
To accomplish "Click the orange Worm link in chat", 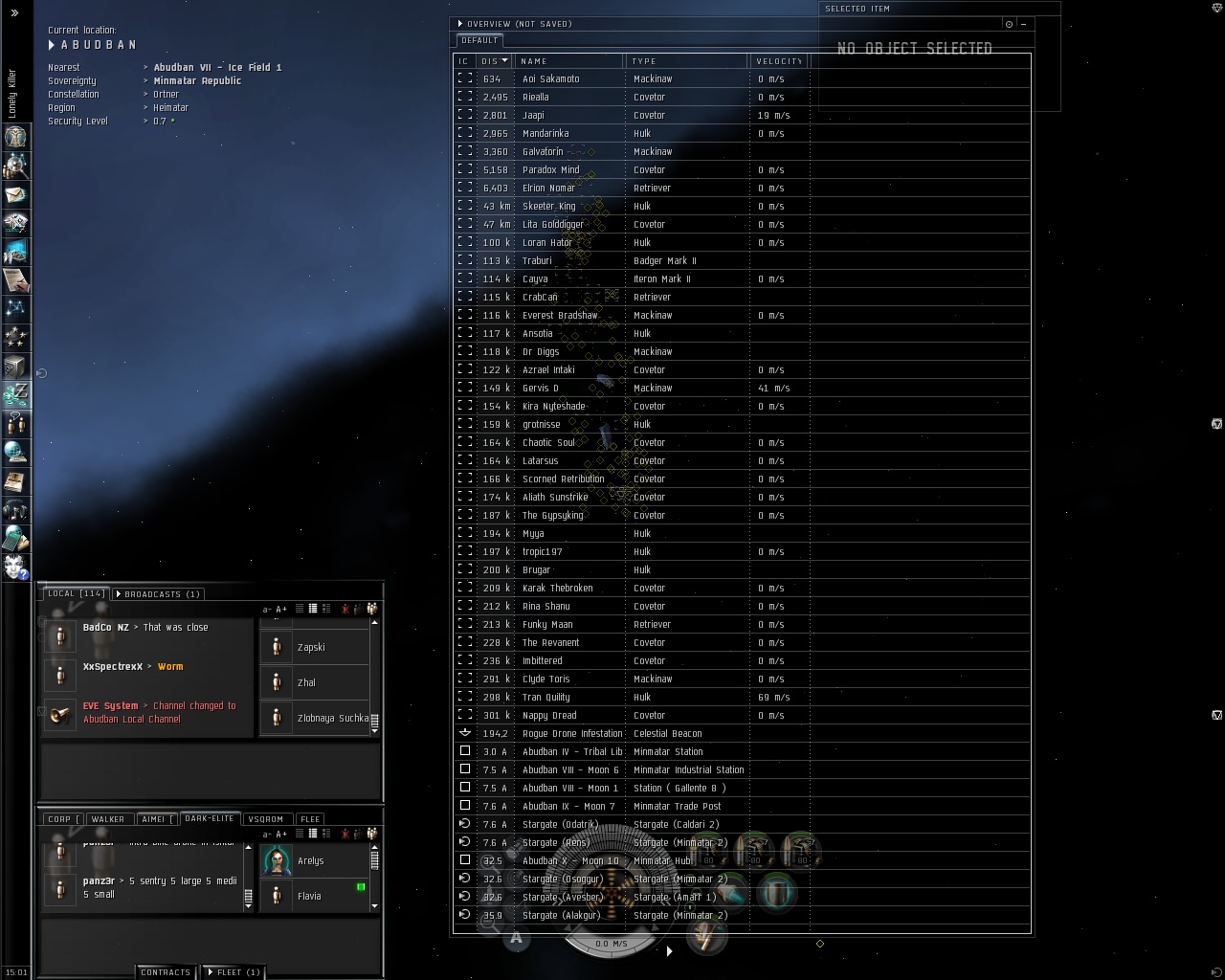I will click(x=170, y=667).
